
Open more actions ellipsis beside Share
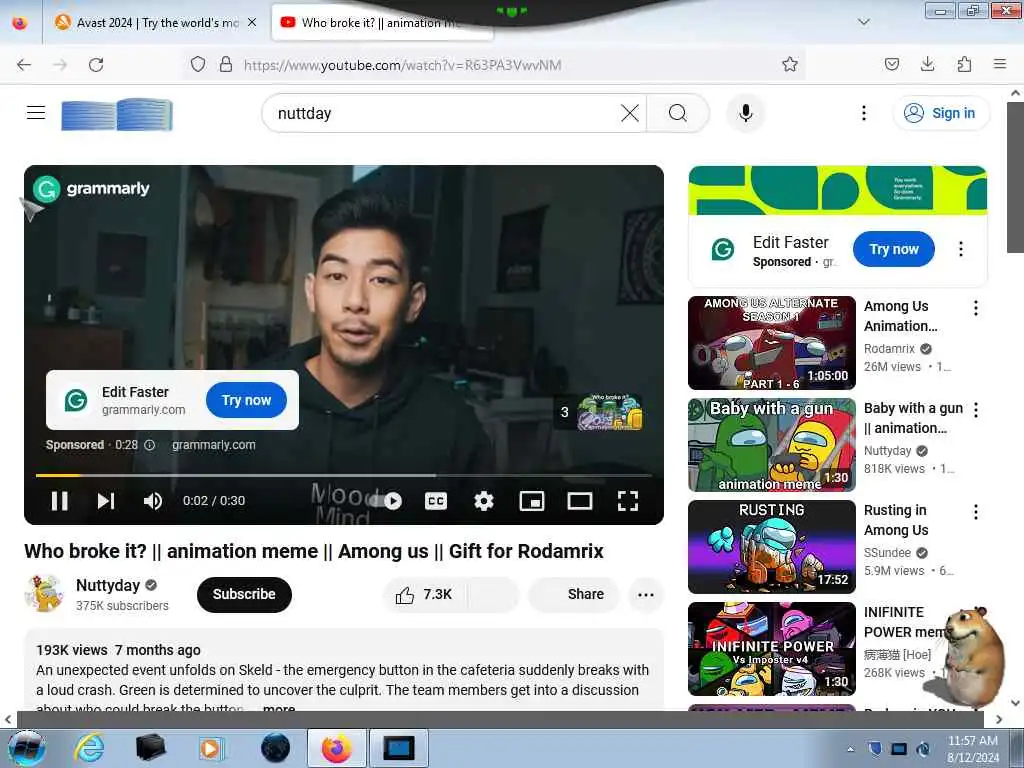click(x=645, y=594)
